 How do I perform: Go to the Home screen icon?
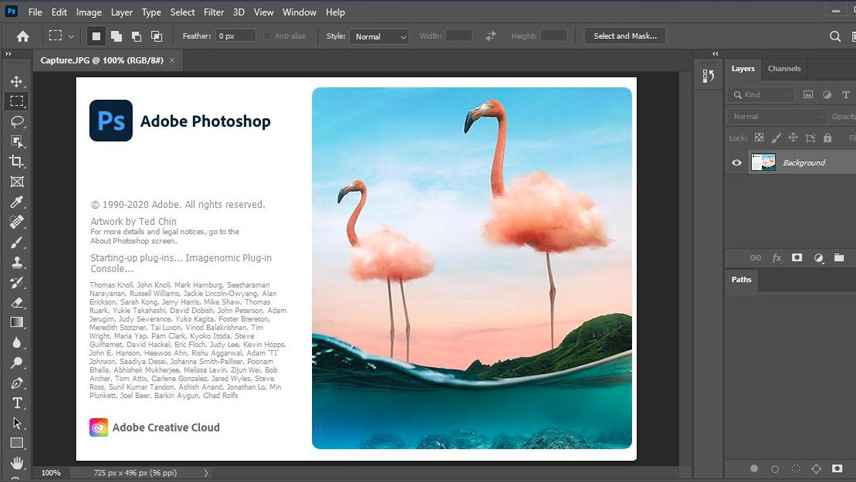(x=23, y=37)
